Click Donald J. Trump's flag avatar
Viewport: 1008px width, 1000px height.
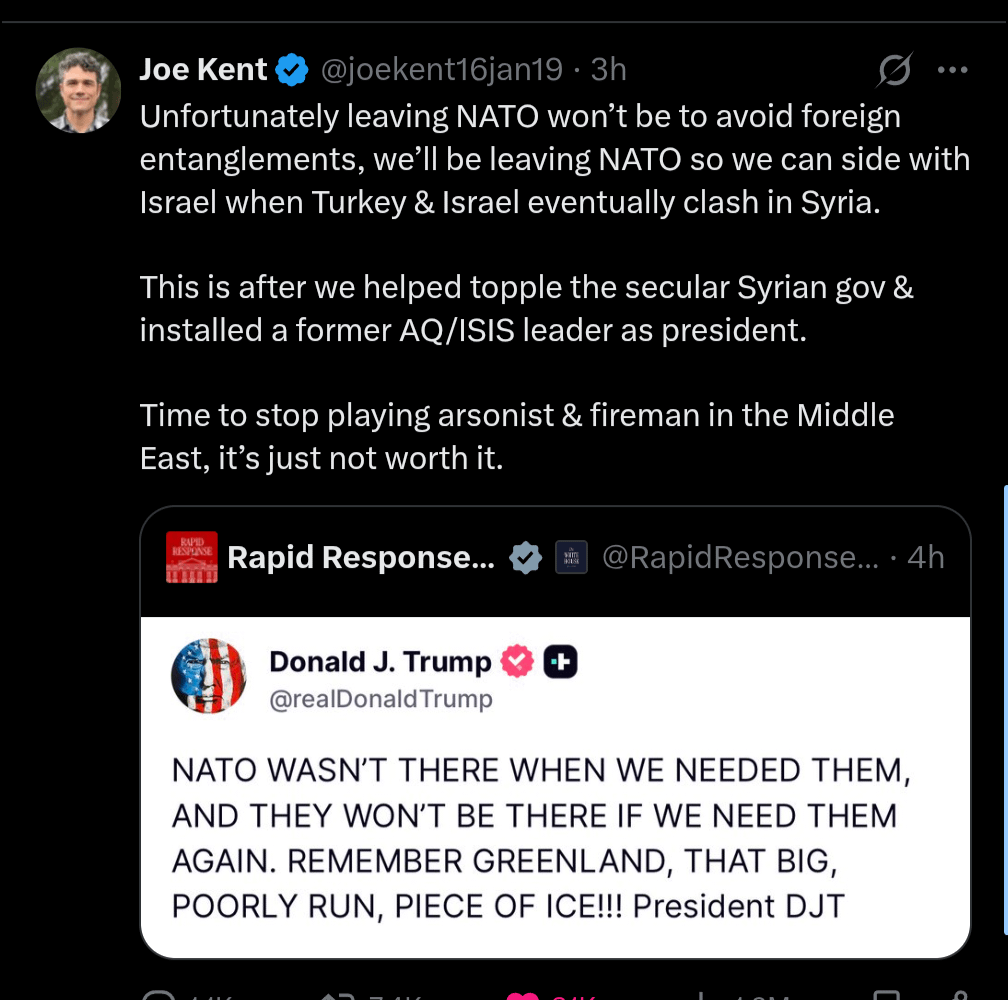point(209,675)
